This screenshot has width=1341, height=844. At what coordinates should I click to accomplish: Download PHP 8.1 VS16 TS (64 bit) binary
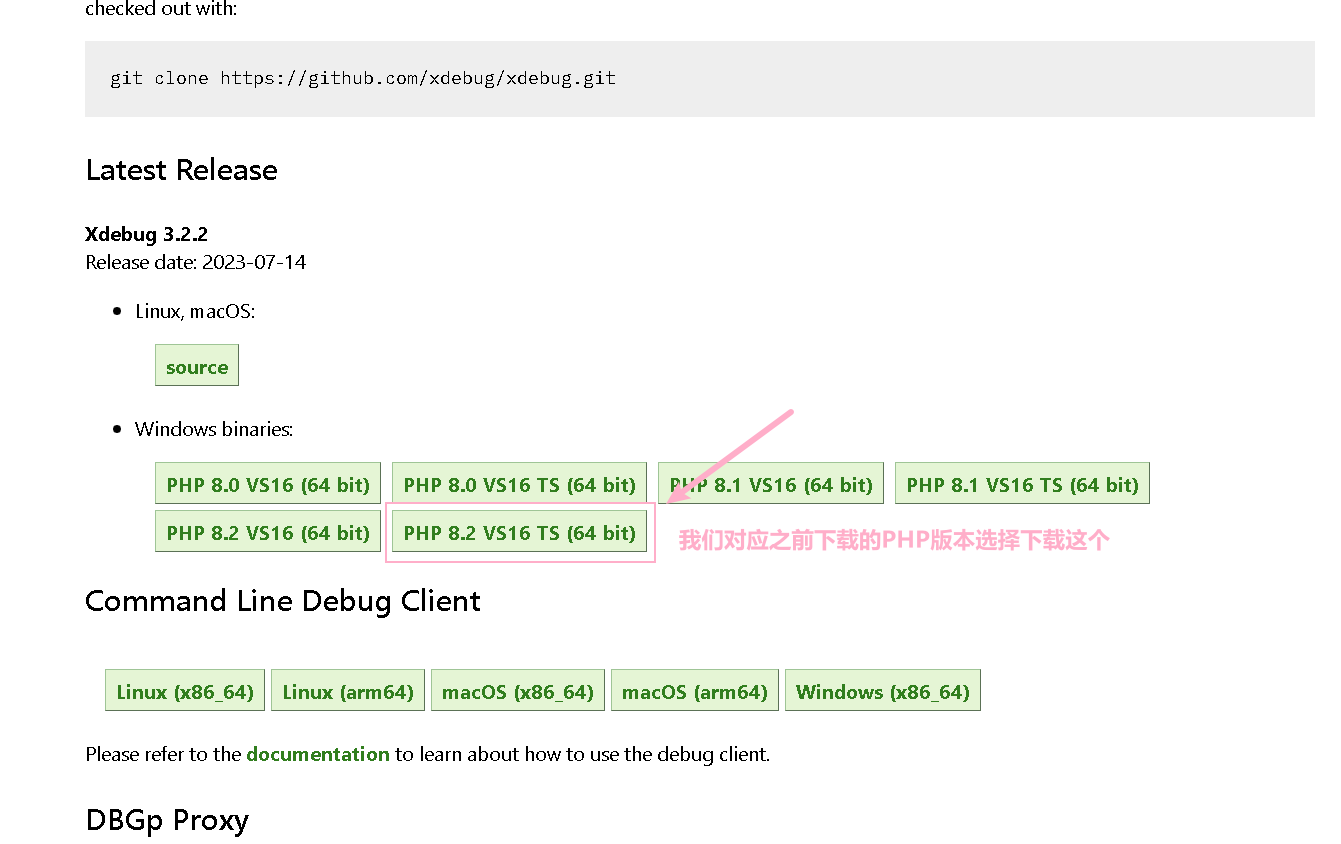[x=1021, y=483]
